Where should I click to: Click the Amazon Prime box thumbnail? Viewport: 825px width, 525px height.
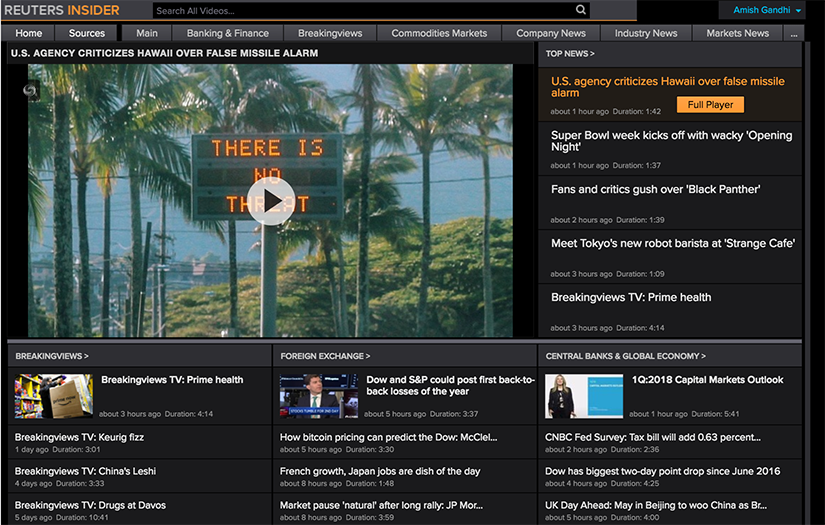pos(54,396)
